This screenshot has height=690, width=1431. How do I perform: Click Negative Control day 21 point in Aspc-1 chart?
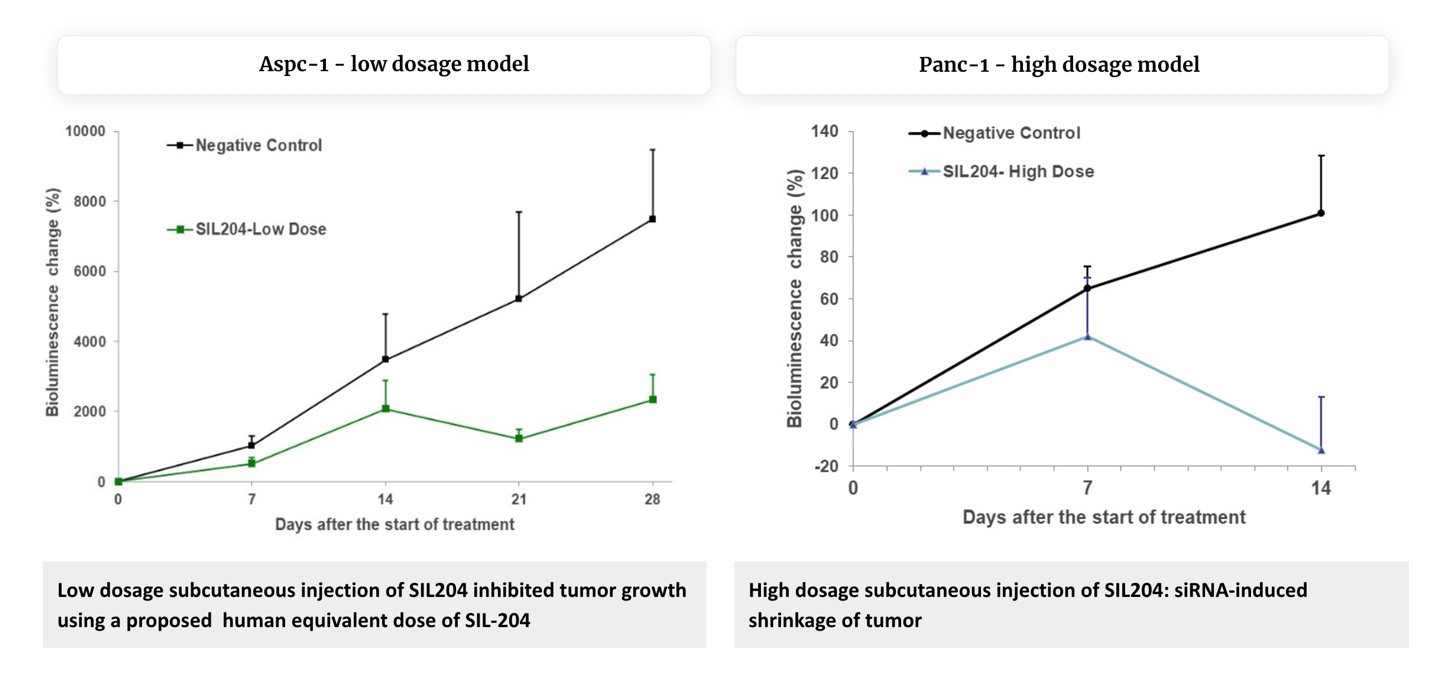[x=519, y=299]
